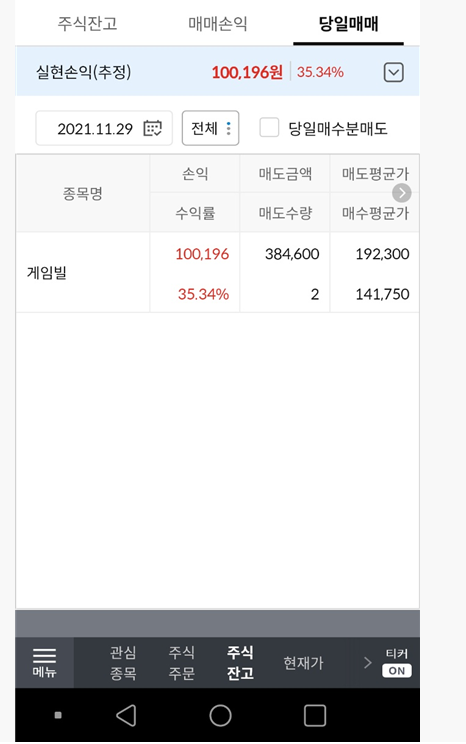This screenshot has height=744, width=466.
Task: Check the 당일매수분매도 checkbox
Action: click(x=269, y=128)
